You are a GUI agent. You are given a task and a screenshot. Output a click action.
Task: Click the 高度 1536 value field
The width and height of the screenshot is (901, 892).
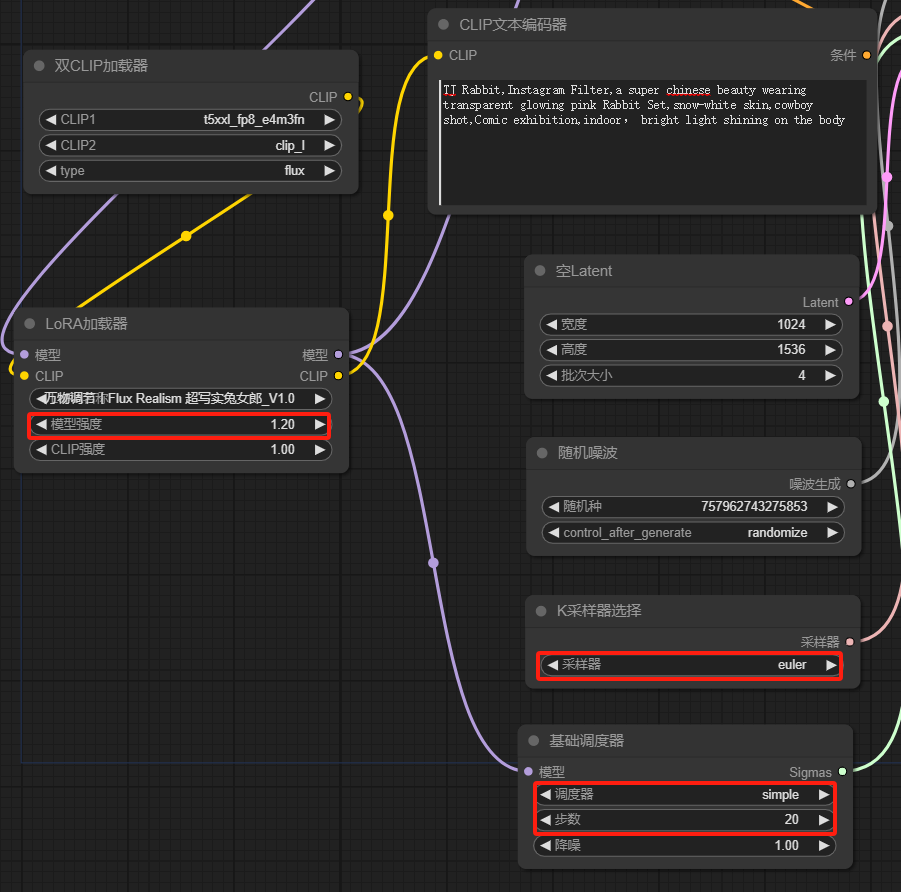[x=691, y=349]
